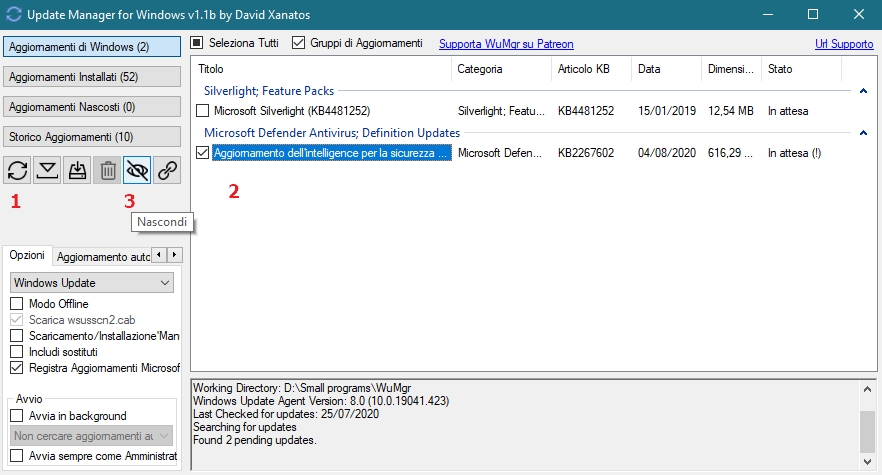Open the Windows Update source dropdown

[x=92, y=283]
